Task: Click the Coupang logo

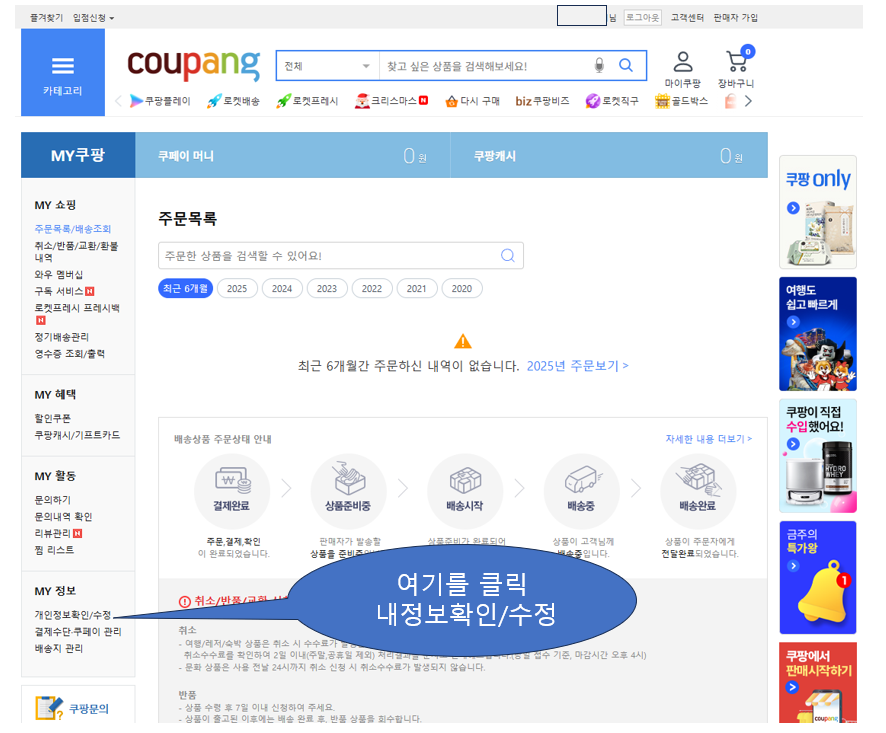Action: [194, 64]
